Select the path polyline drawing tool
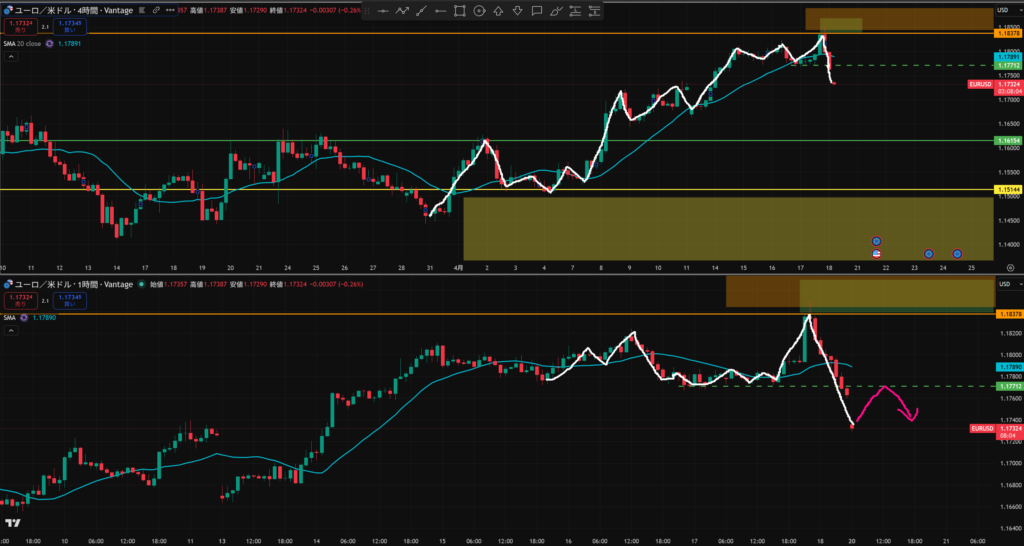This screenshot has height=546, width=1024. 402,11
